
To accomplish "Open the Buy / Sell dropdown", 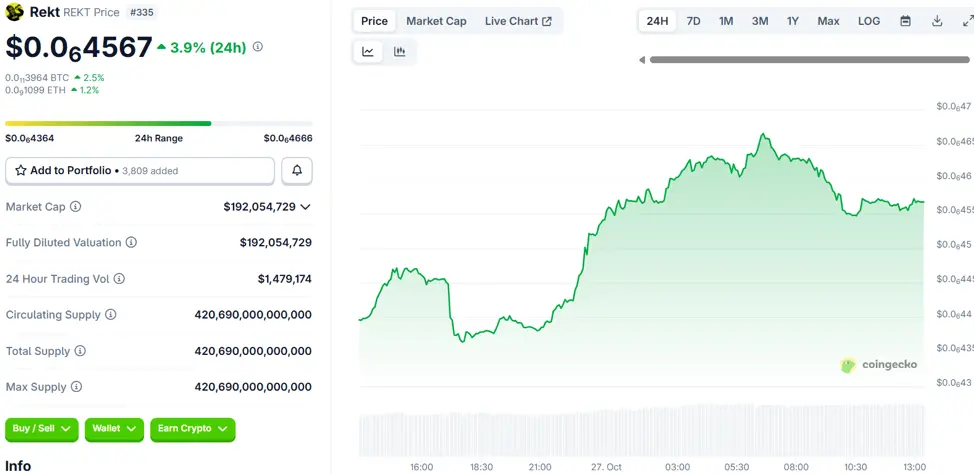I will point(43,429).
